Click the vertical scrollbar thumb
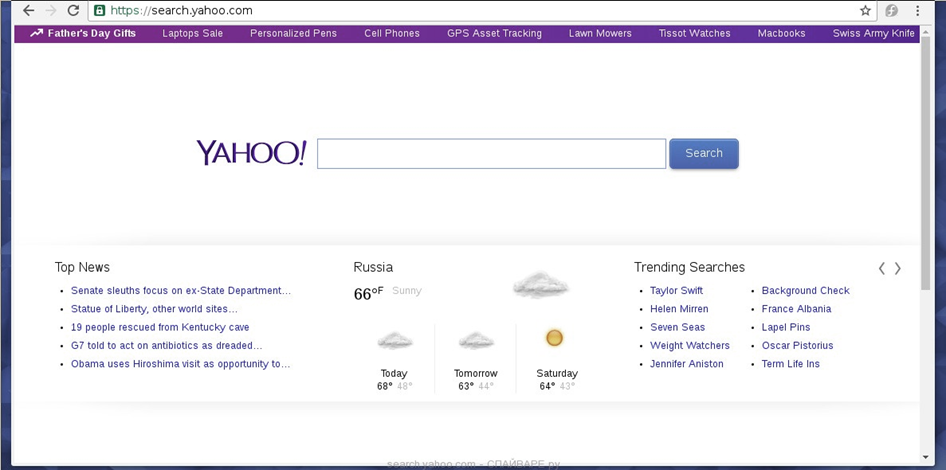 click(925, 163)
